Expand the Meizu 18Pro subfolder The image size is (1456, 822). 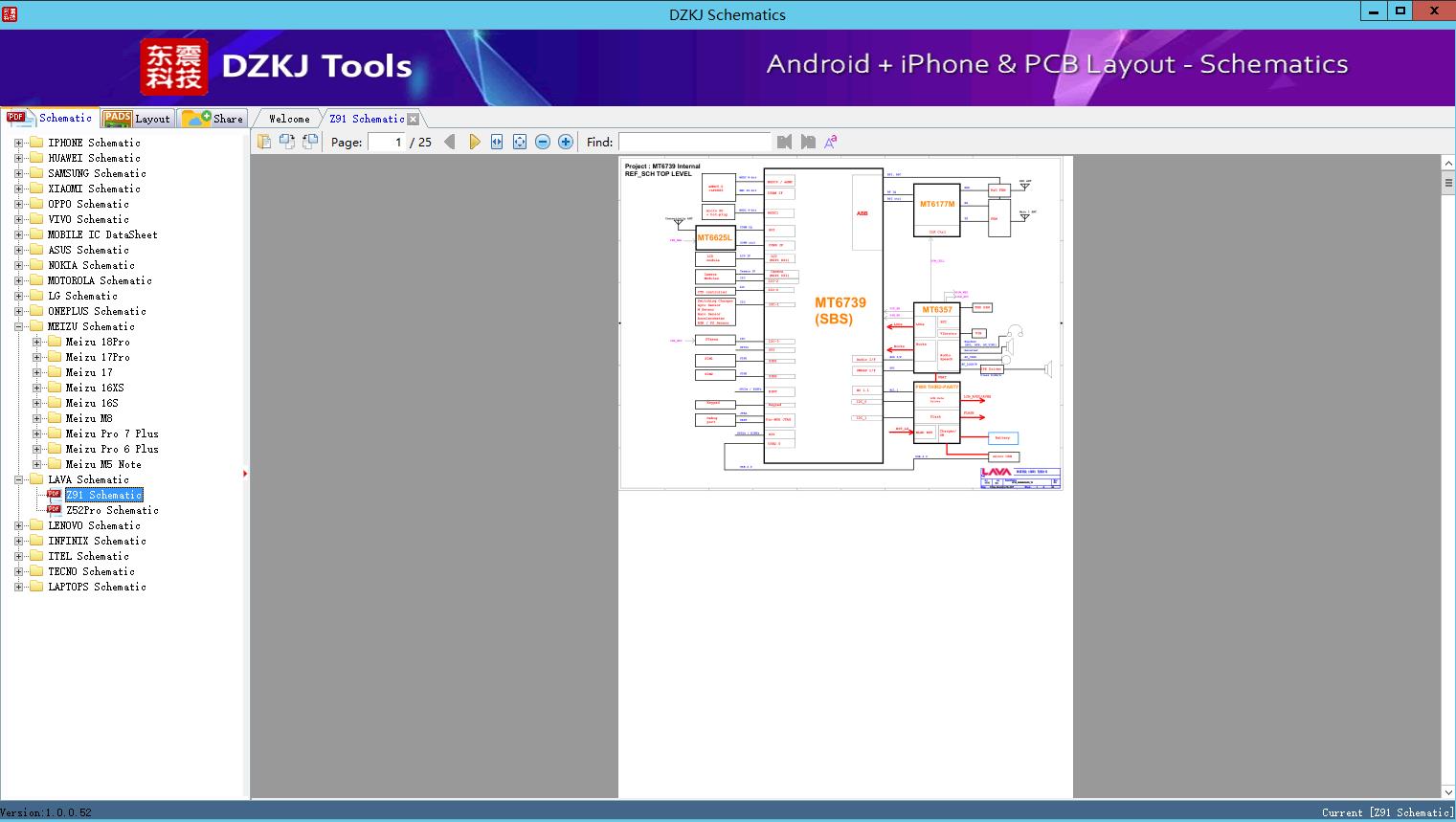[36, 342]
